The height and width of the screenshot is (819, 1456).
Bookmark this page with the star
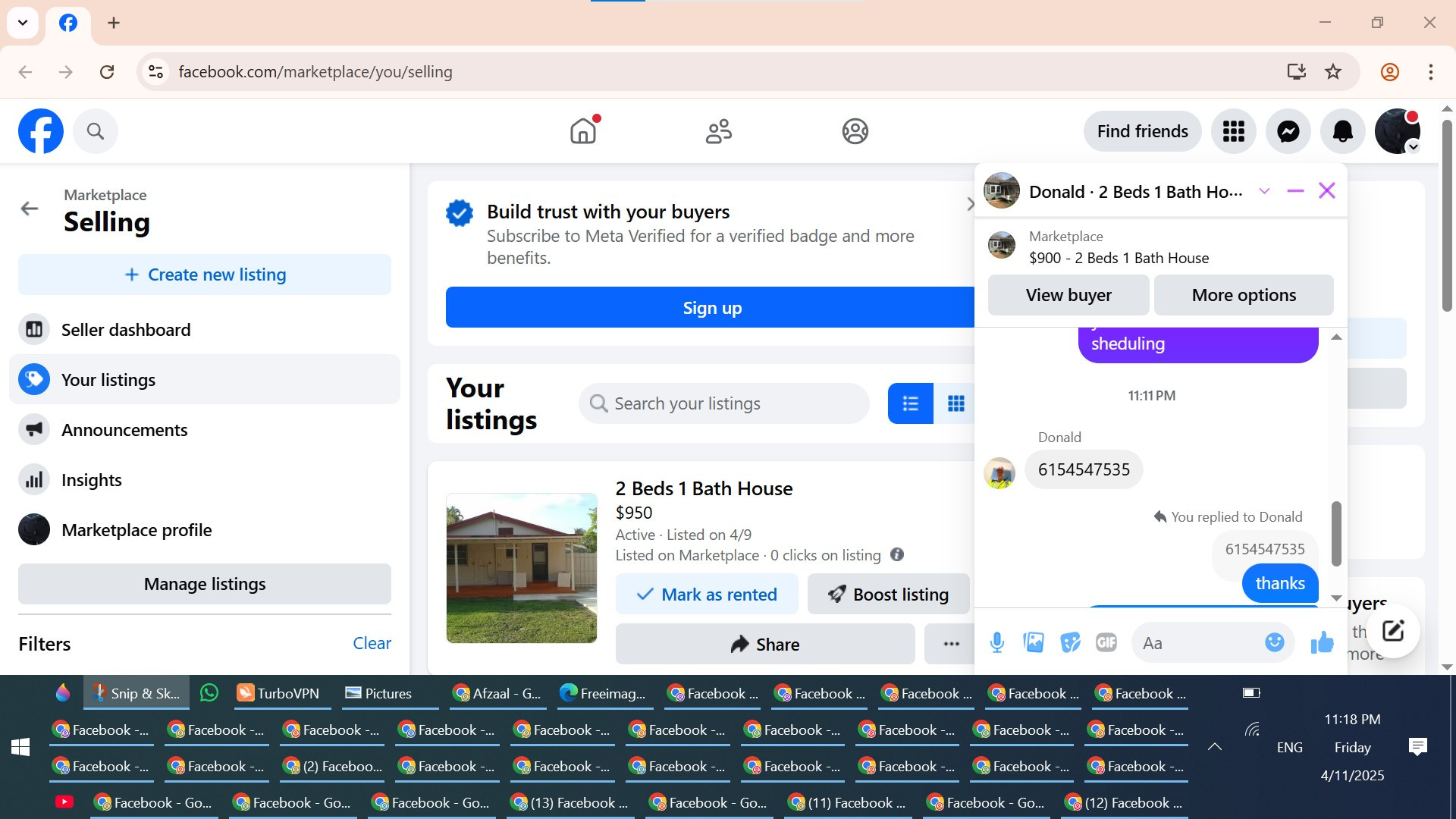(x=1333, y=72)
